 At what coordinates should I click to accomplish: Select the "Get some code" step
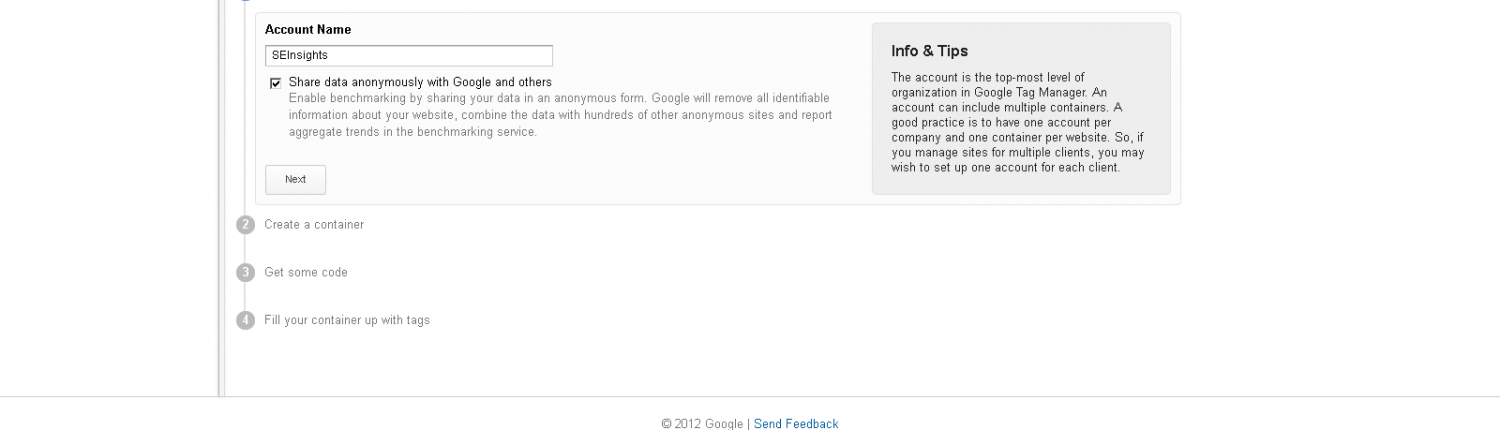(306, 272)
